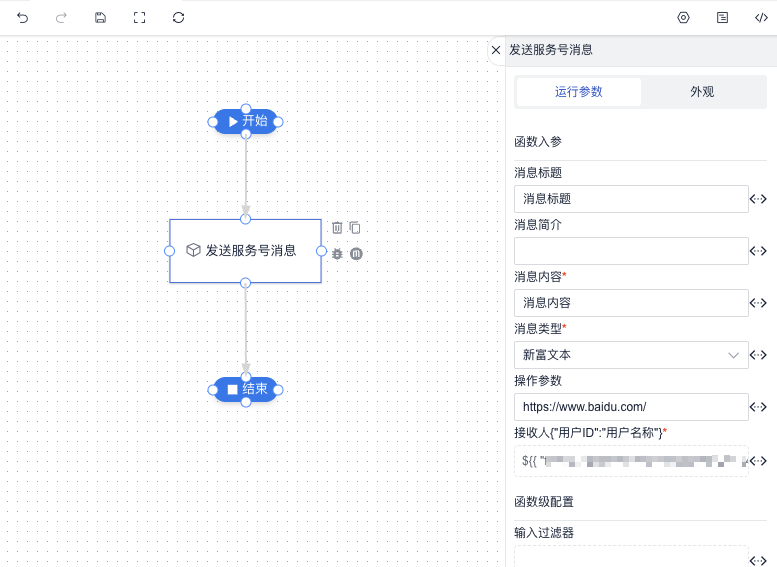Toggle fullscreen view of the canvas
The image size is (777, 567).
[139, 18]
